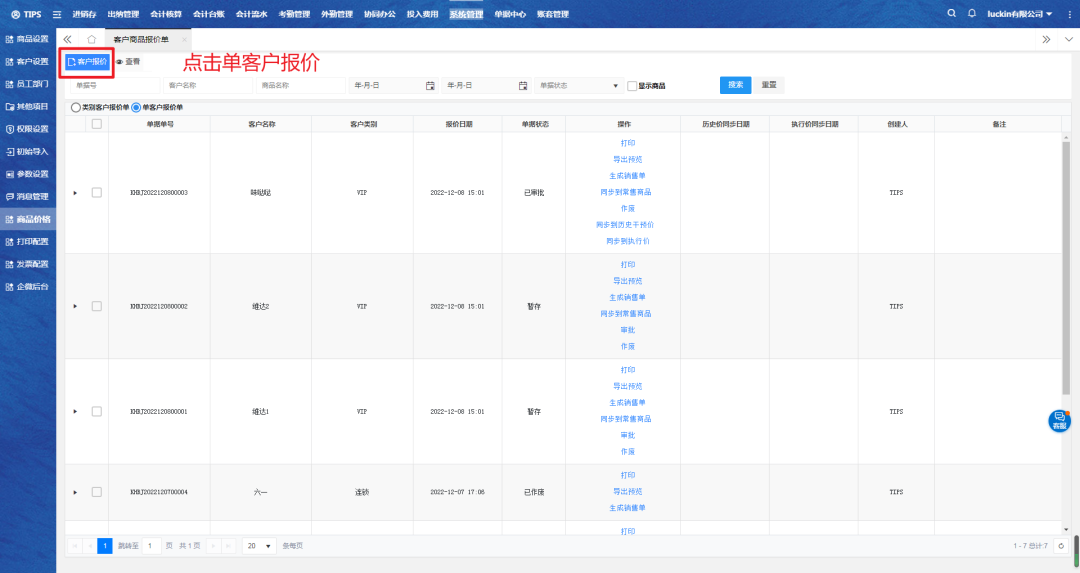The height and width of the screenshot is (573, 1080).
Task: Open the 单据状态 dropdown
Action: pyautogui.click(x=580, y=86)
